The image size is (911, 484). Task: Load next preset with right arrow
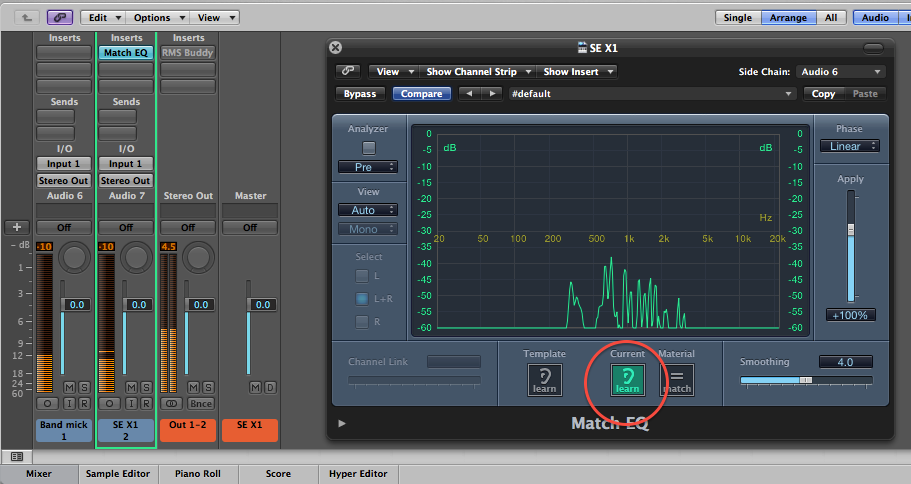(x=492, y=93)
